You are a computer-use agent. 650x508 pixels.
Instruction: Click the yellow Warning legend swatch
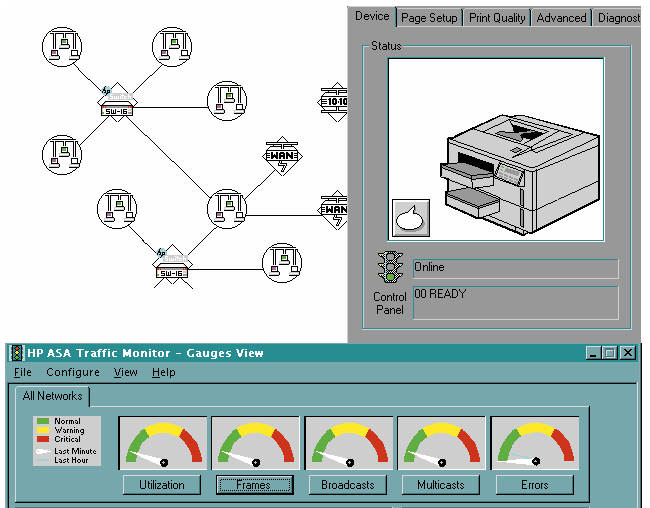(43, 430)
